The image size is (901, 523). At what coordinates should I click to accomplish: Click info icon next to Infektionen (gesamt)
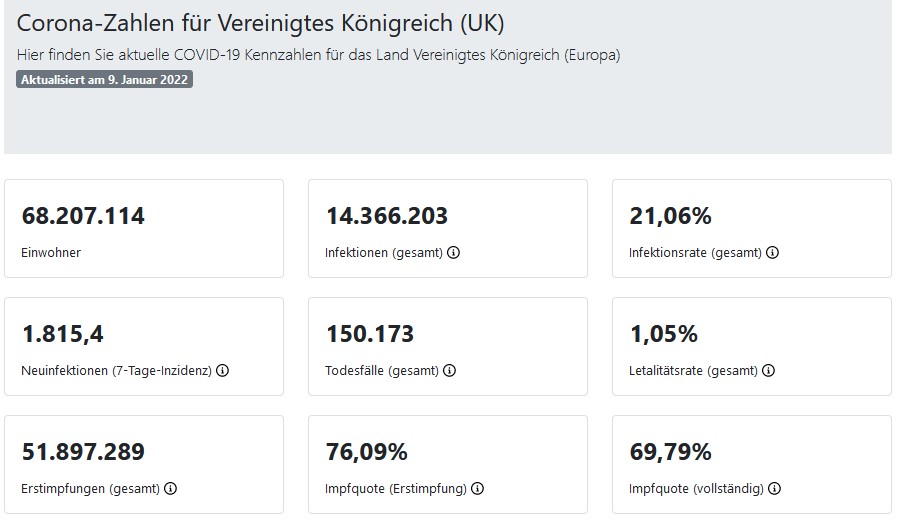[x=453, y=253]
